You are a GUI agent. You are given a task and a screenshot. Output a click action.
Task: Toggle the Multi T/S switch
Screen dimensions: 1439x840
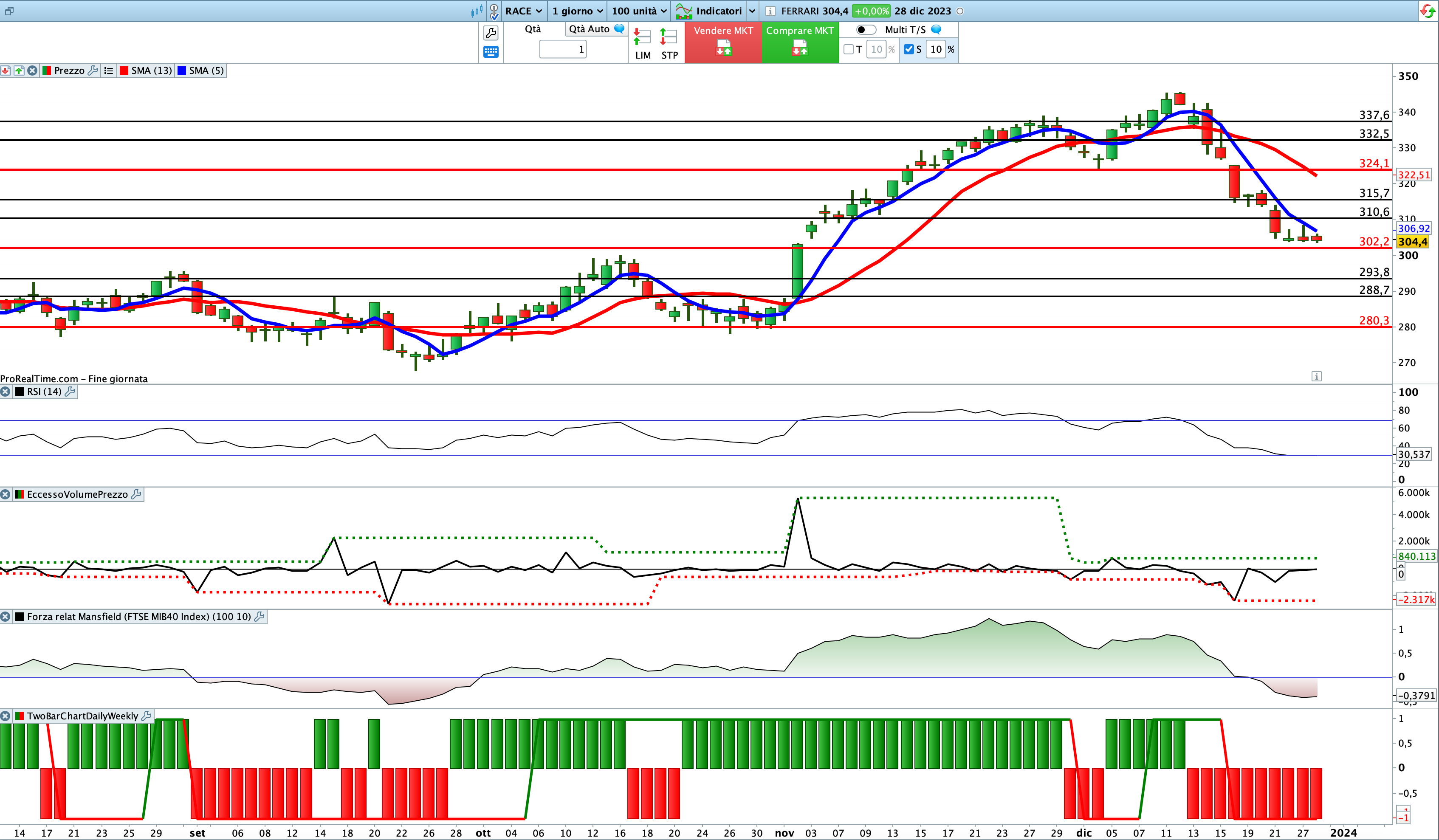coord(866,30)
